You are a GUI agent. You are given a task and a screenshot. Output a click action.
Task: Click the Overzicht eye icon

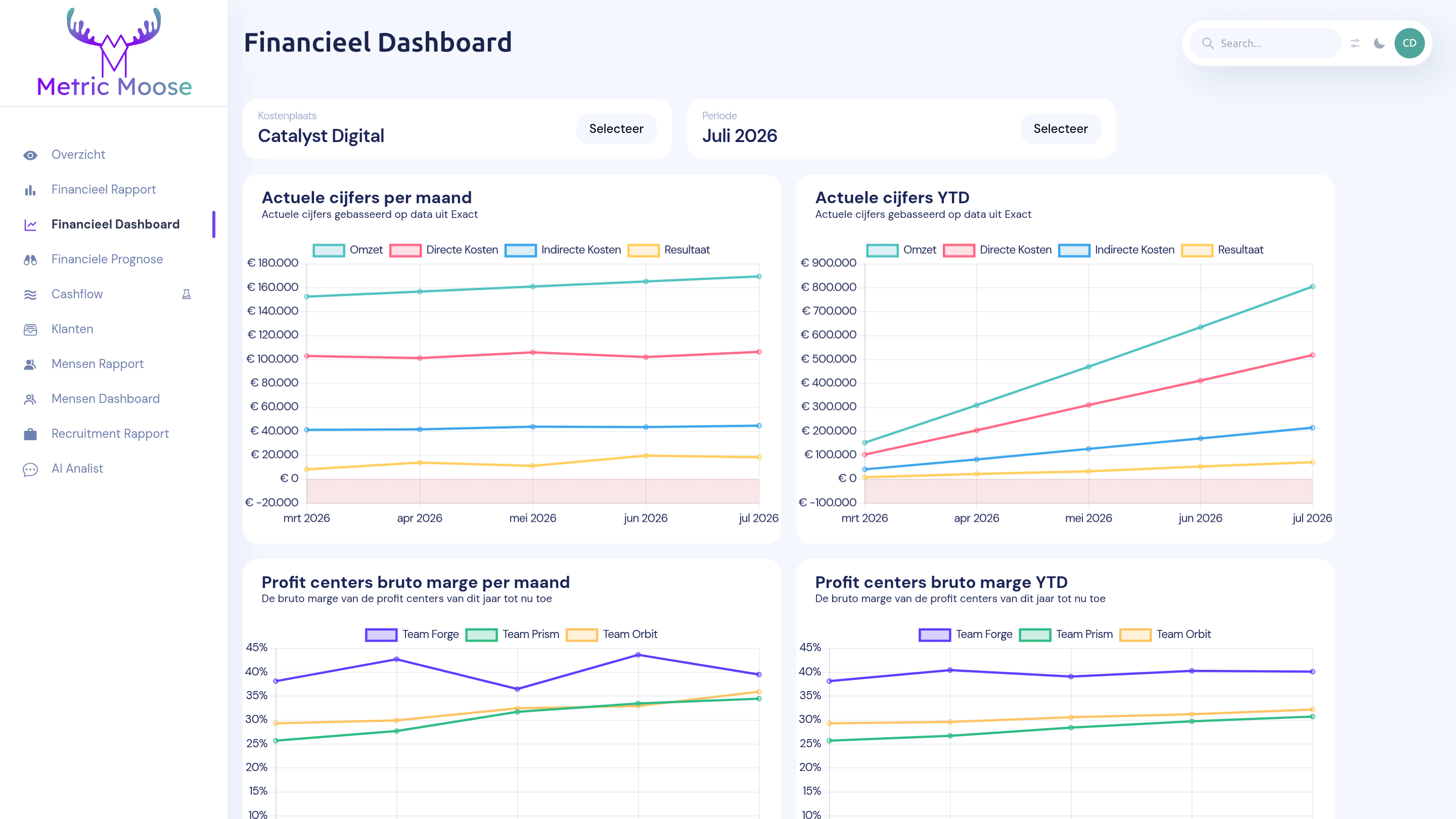click(x=30, y=155)
